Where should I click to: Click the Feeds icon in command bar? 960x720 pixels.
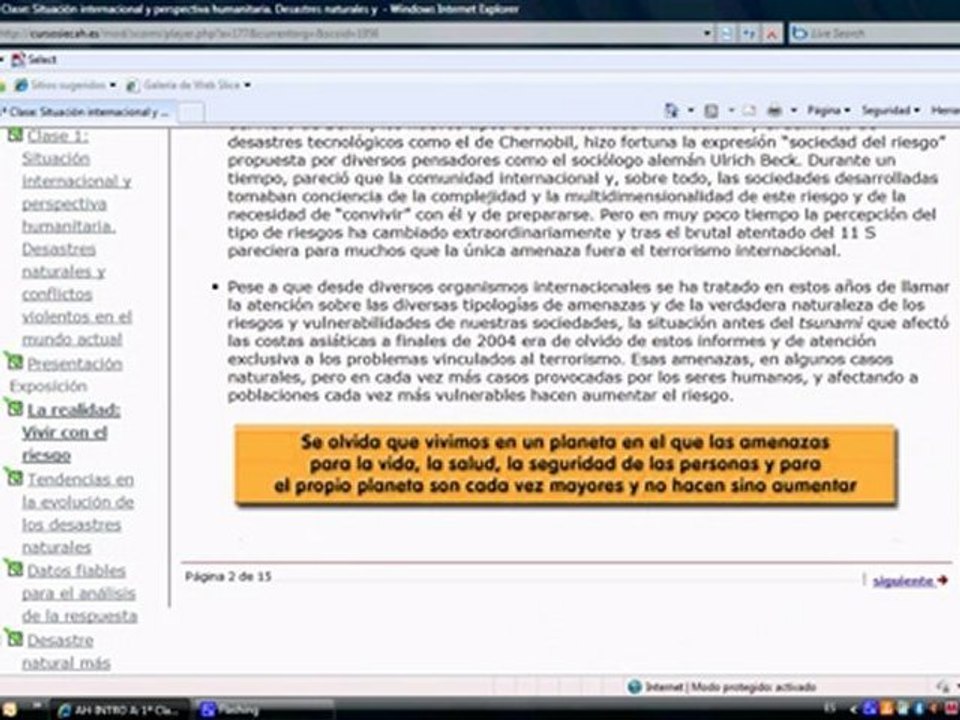coord(711,110)
